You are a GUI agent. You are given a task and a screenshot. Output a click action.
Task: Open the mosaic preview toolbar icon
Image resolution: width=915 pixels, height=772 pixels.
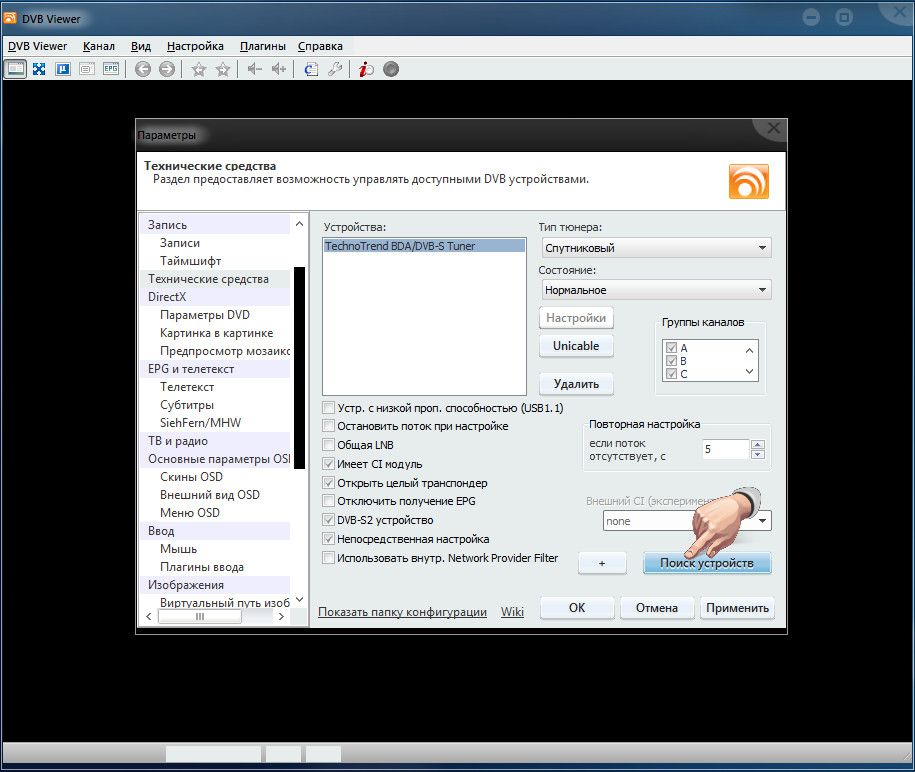[x=62, y=69]
